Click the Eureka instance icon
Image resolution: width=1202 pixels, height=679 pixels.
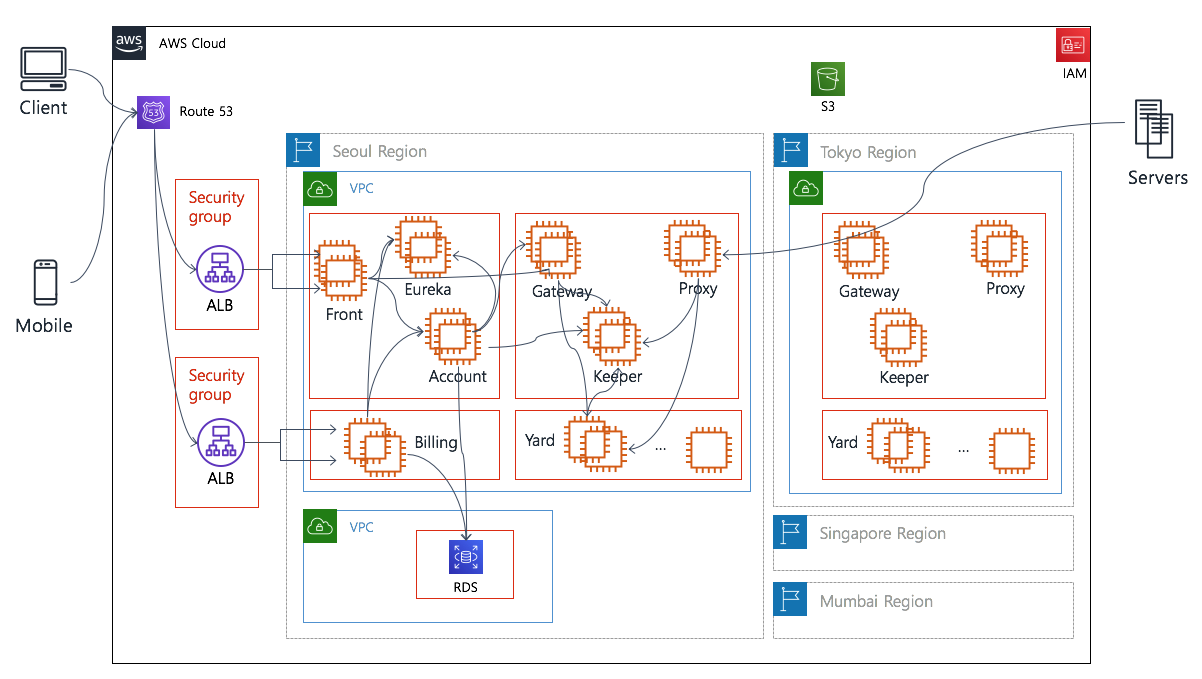pyautogui.click(x=421, y=244)
